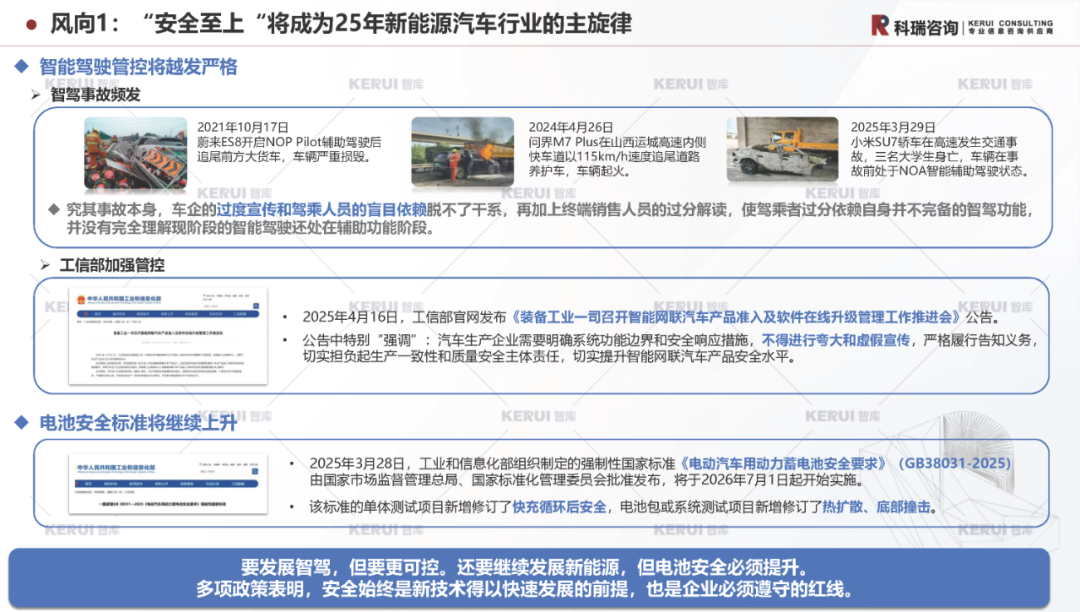Click the announcement title 装备工业一司召开智能网联汽车…
This screenshot has height=612, width=1080.
click(736, 317)
